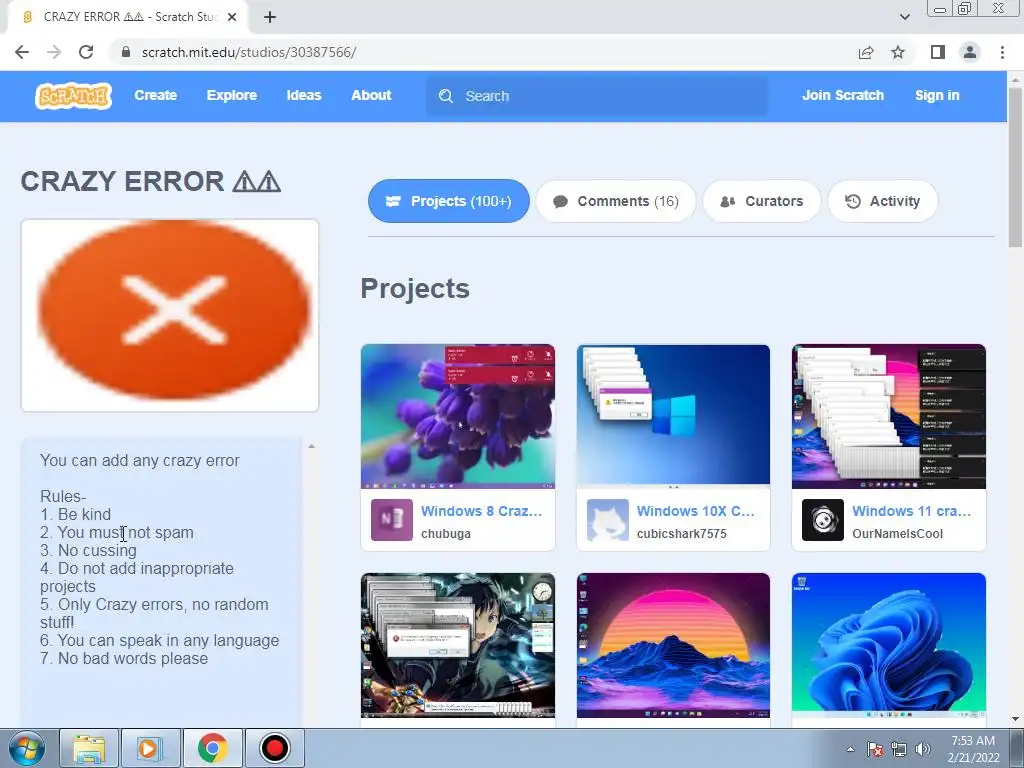Viewport: 1024px width, 768px height.
Task: Open the Scratch logo home link
Action: (73, 96)
